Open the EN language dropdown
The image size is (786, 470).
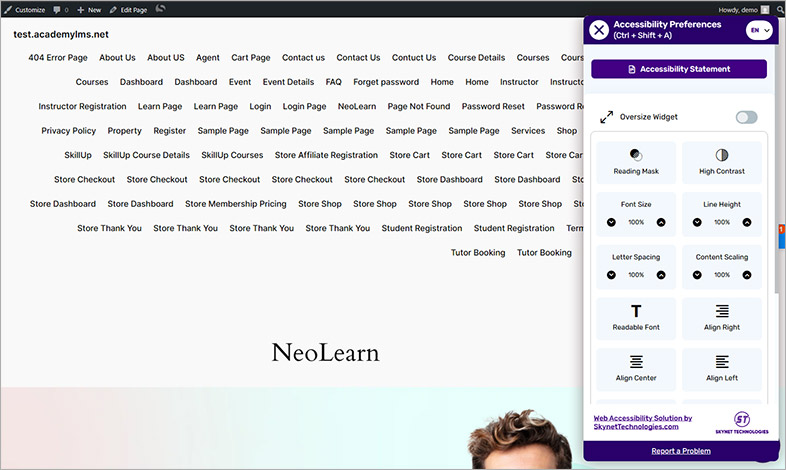(x=759, y=30)
